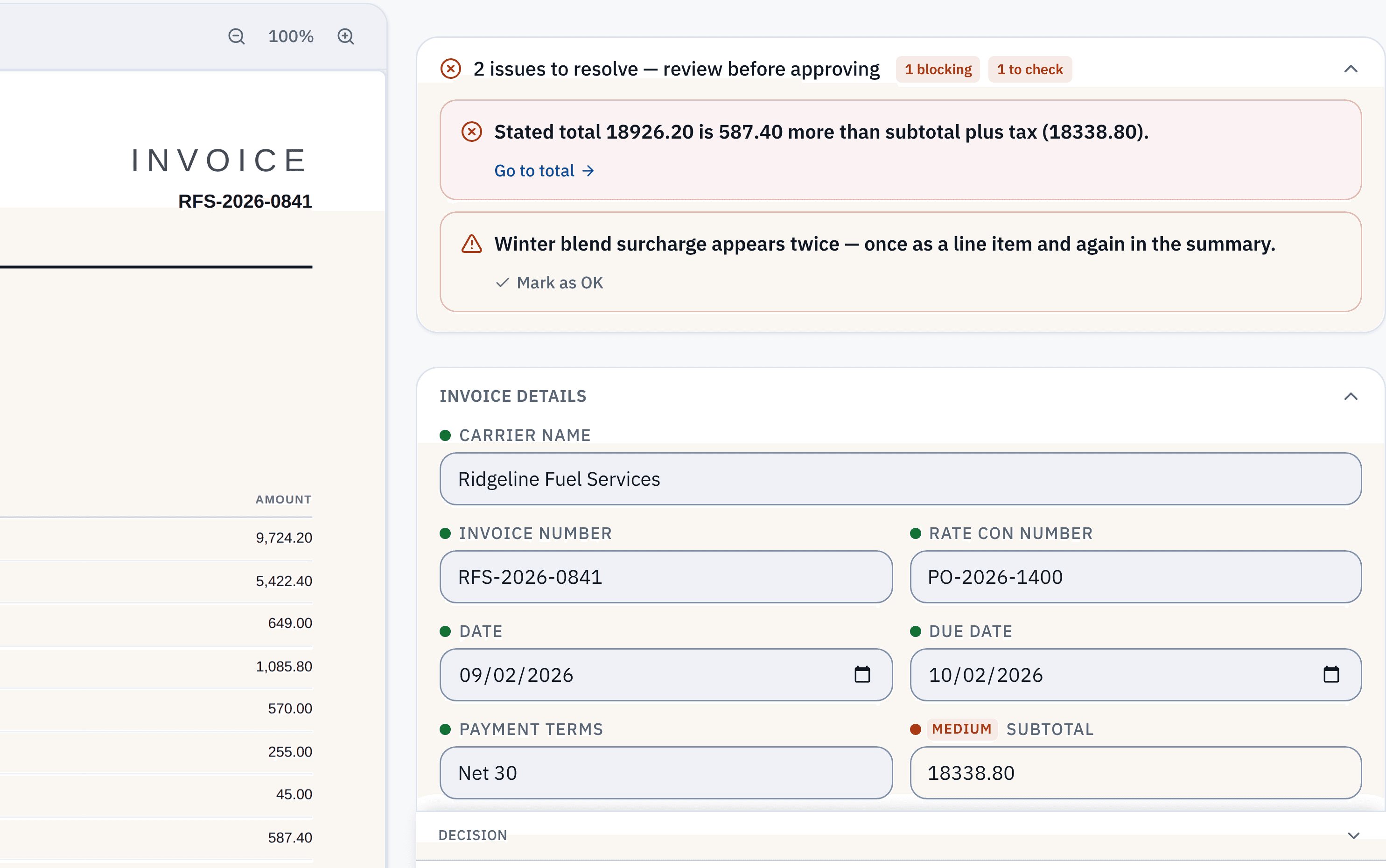Click the 5,422.40 amount in the invoice

(284, 581)
